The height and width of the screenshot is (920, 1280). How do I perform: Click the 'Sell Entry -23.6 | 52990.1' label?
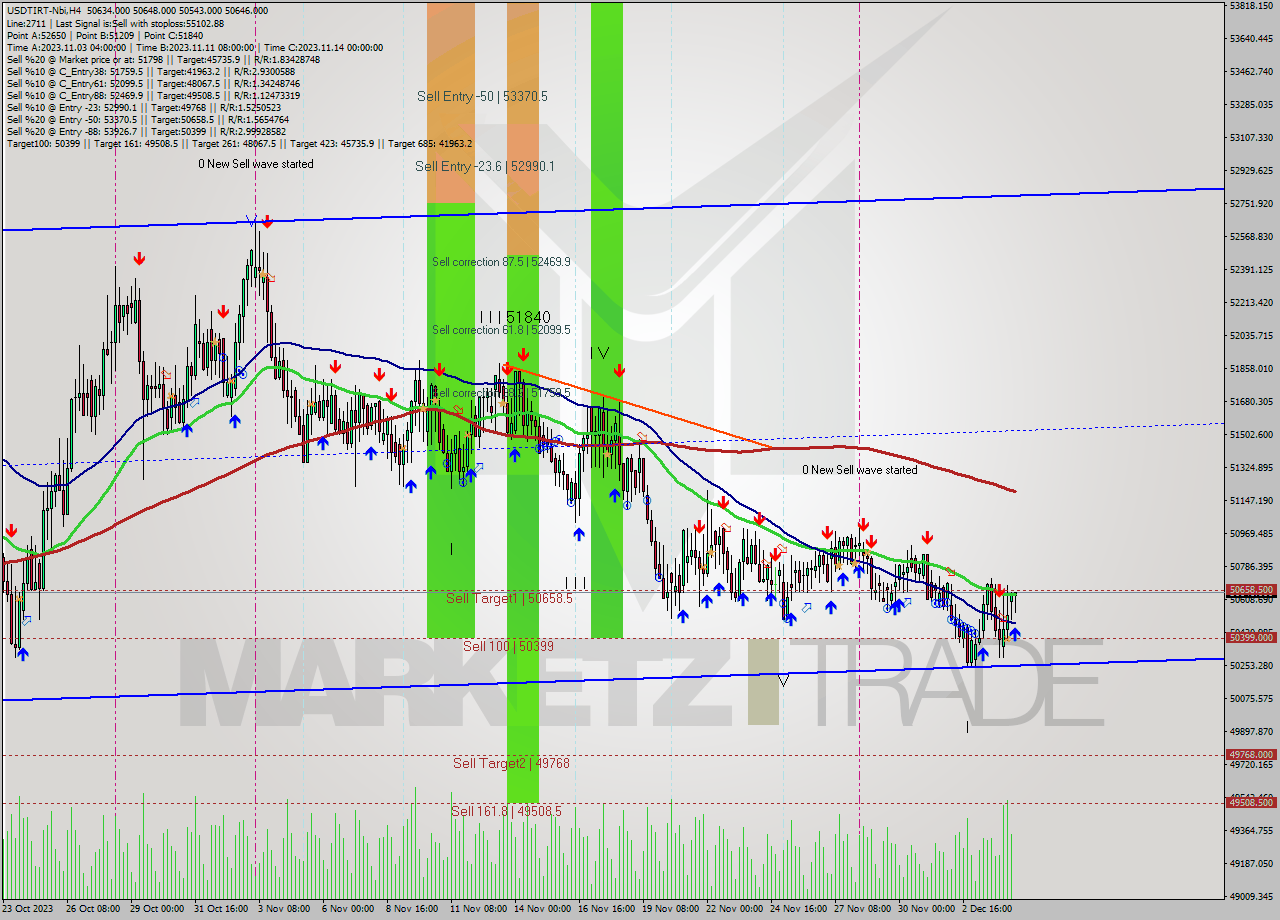[484, 166]
